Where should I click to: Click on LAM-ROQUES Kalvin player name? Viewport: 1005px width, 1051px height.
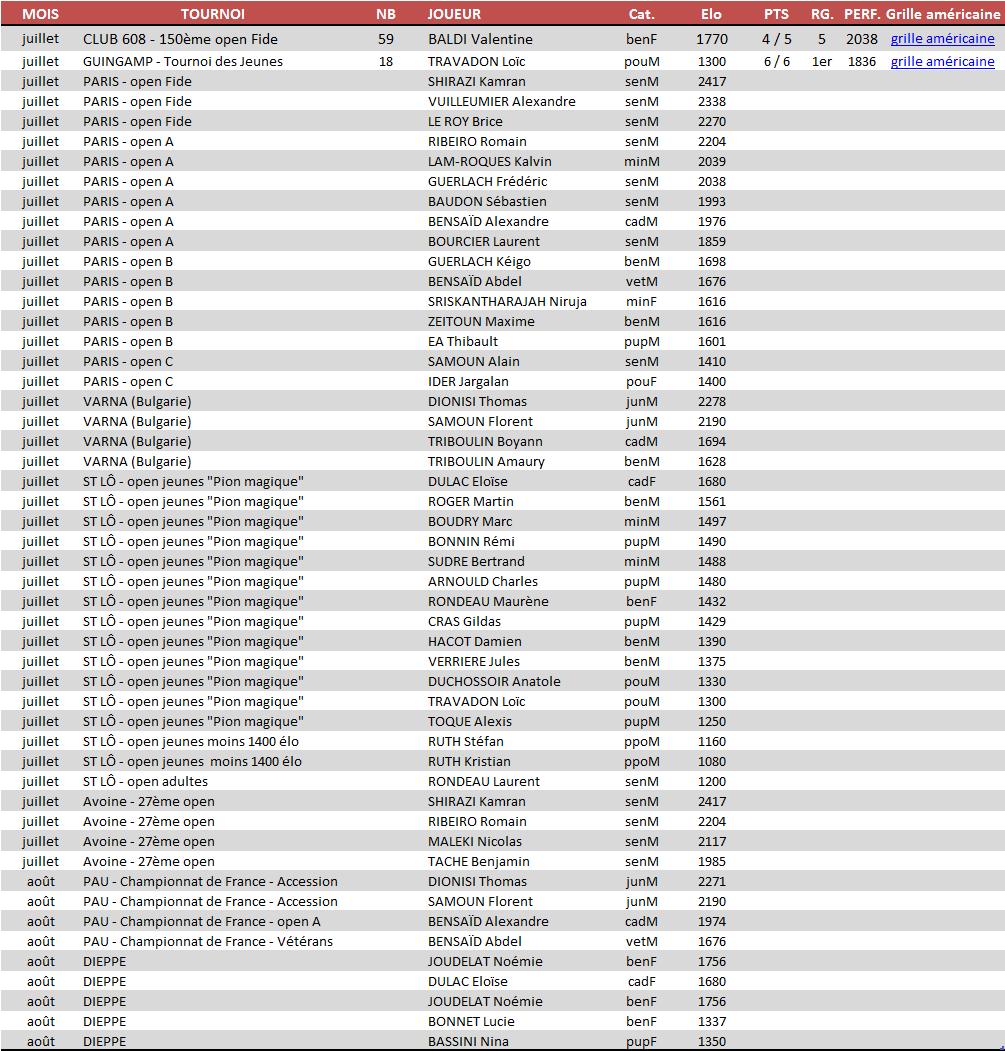pos(489,161)
